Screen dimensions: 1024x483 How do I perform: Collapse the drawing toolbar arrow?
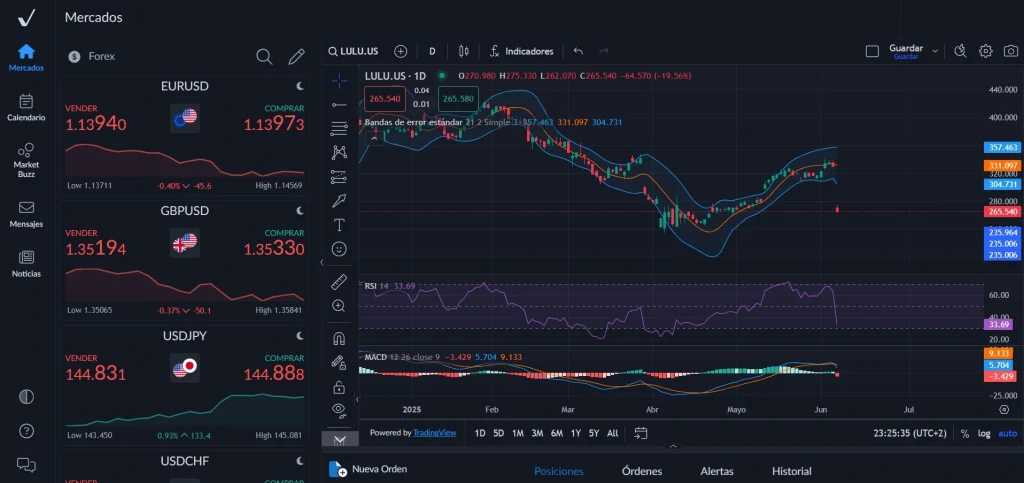coord(357,399)
